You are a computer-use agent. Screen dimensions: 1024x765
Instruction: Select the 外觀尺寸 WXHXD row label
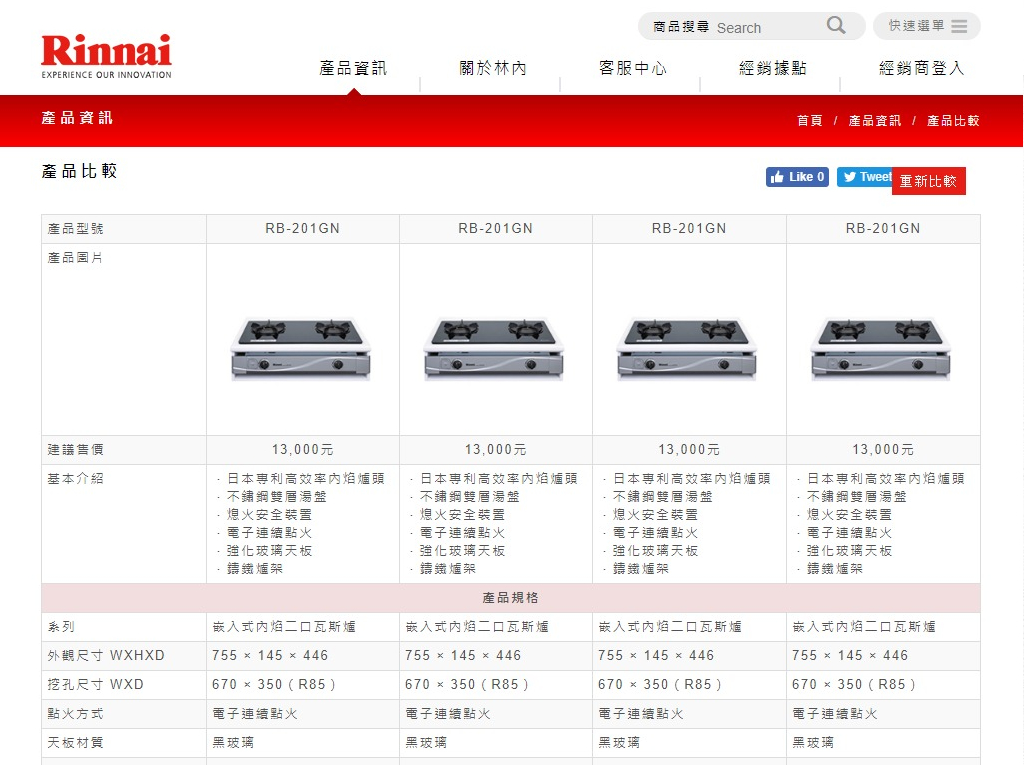pyautogui.click(x=106, y=656)
